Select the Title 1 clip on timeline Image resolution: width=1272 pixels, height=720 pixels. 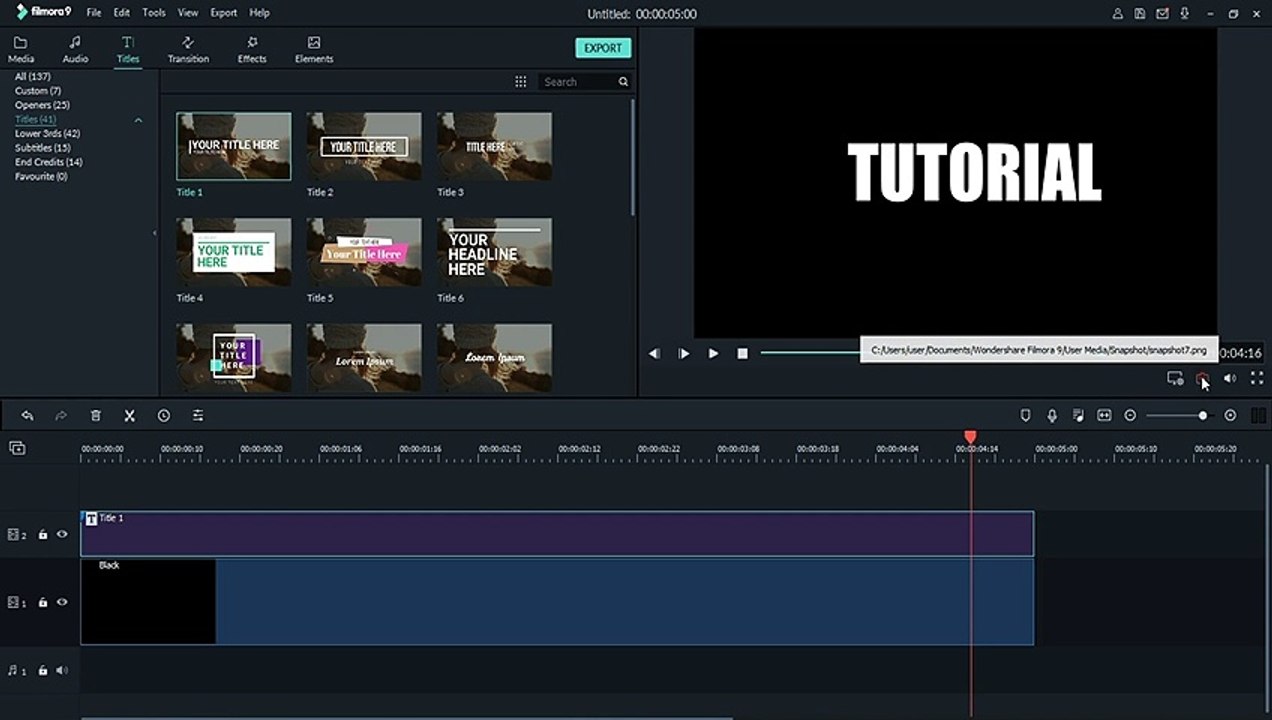point(557,534)
